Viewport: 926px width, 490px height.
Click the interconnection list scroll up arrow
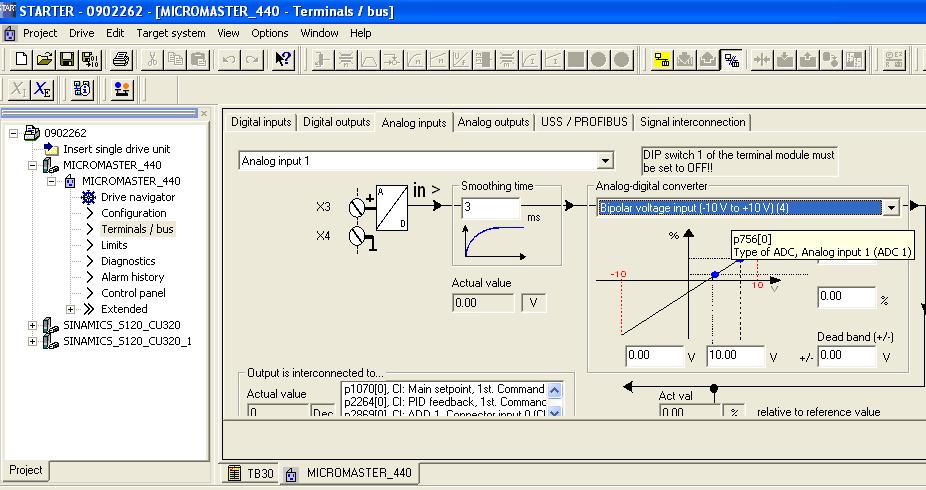[554, 390]
